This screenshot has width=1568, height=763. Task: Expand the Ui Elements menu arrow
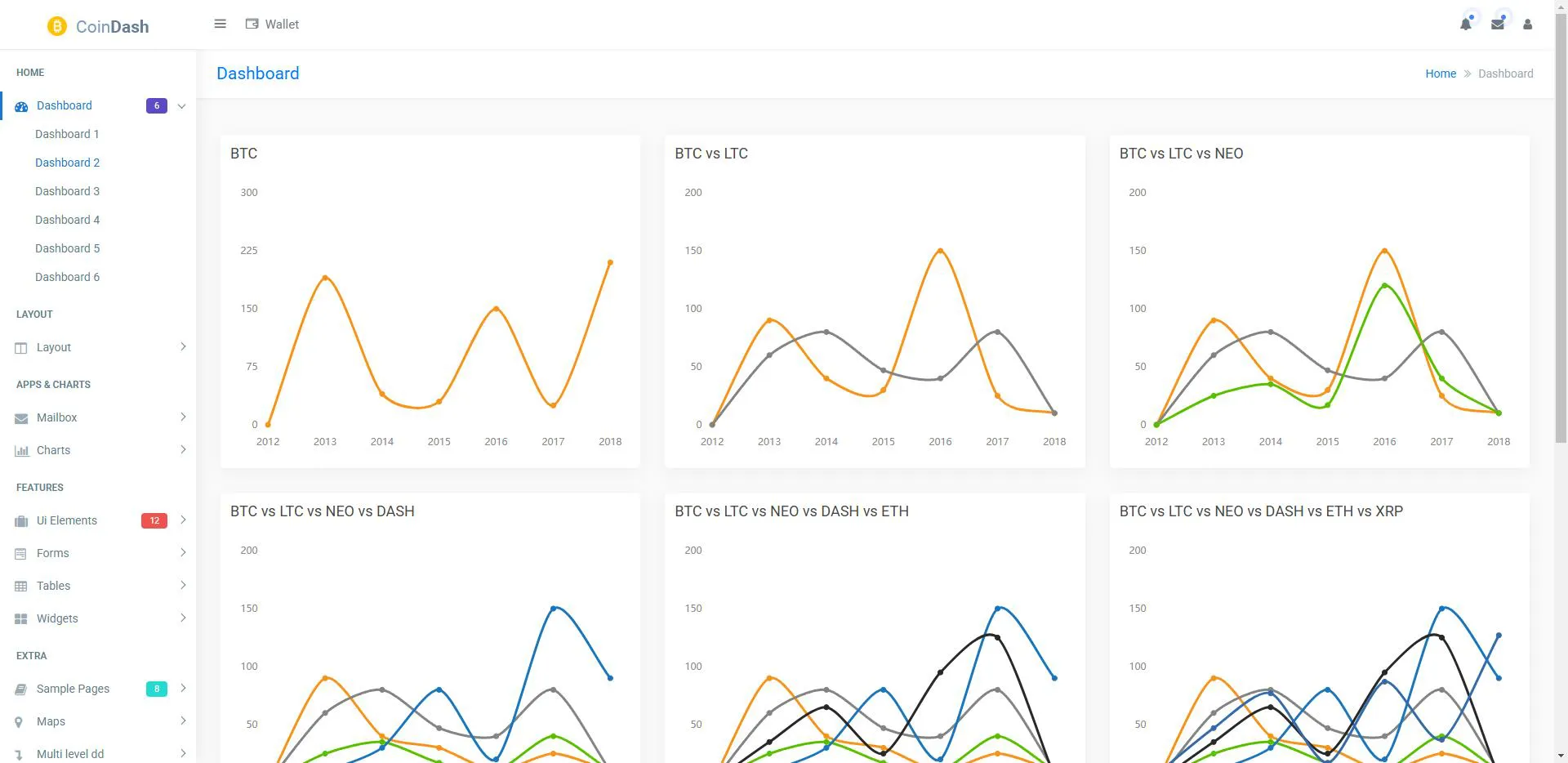click(x=183, y=520)
